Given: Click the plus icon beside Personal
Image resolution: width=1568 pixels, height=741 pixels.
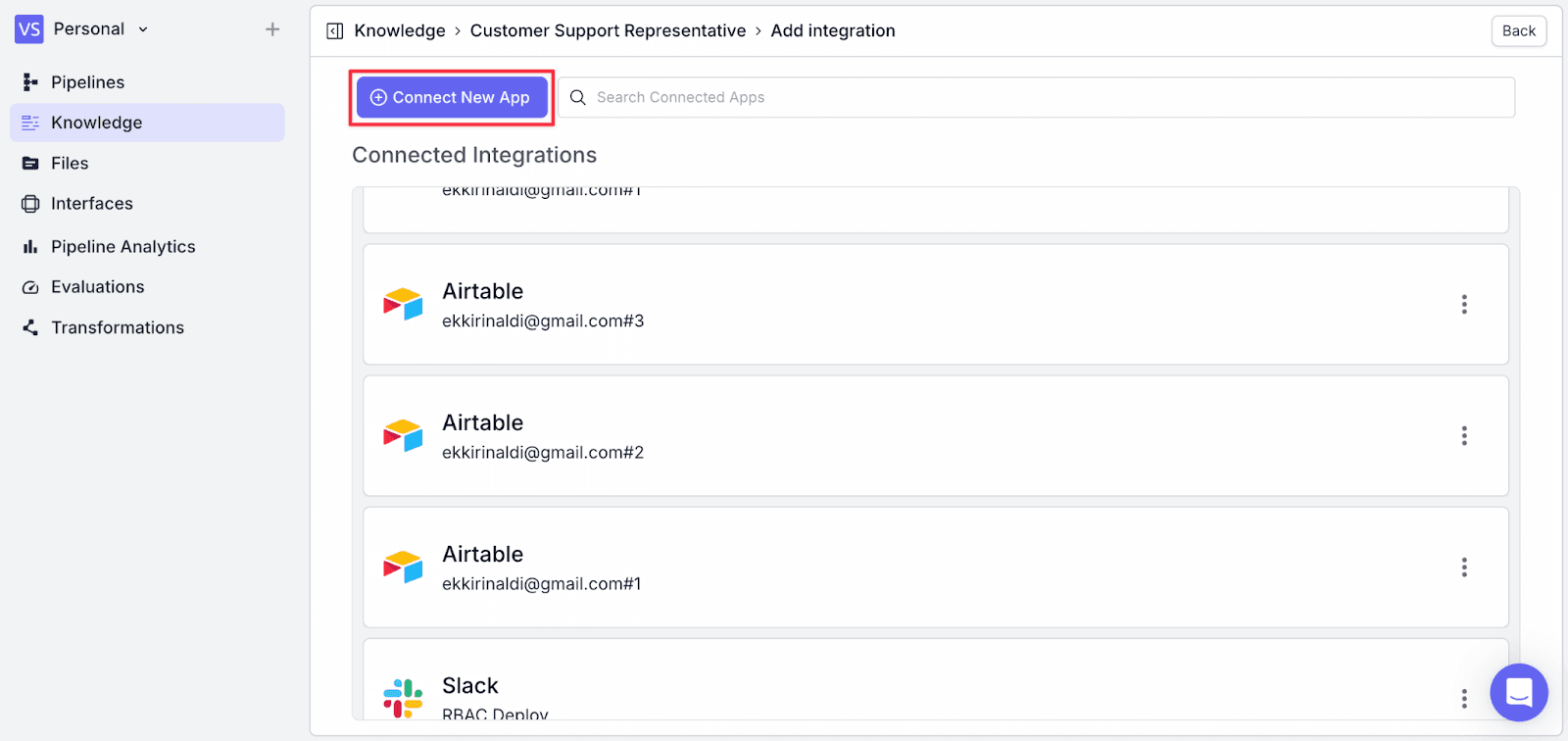Looking at the screenshot, I should 272,29.
